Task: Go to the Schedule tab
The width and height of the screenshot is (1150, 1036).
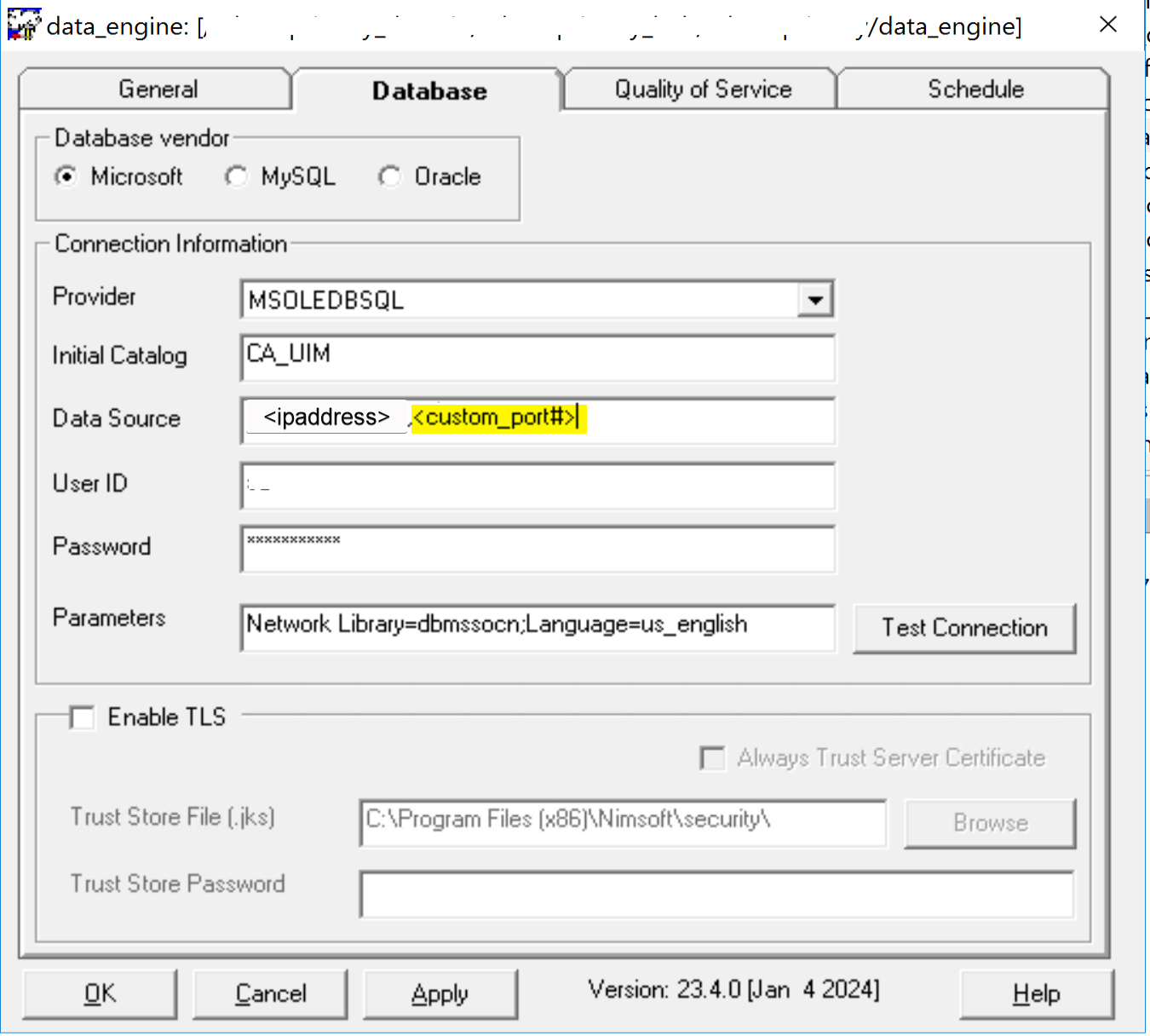Action: point(975,89)
